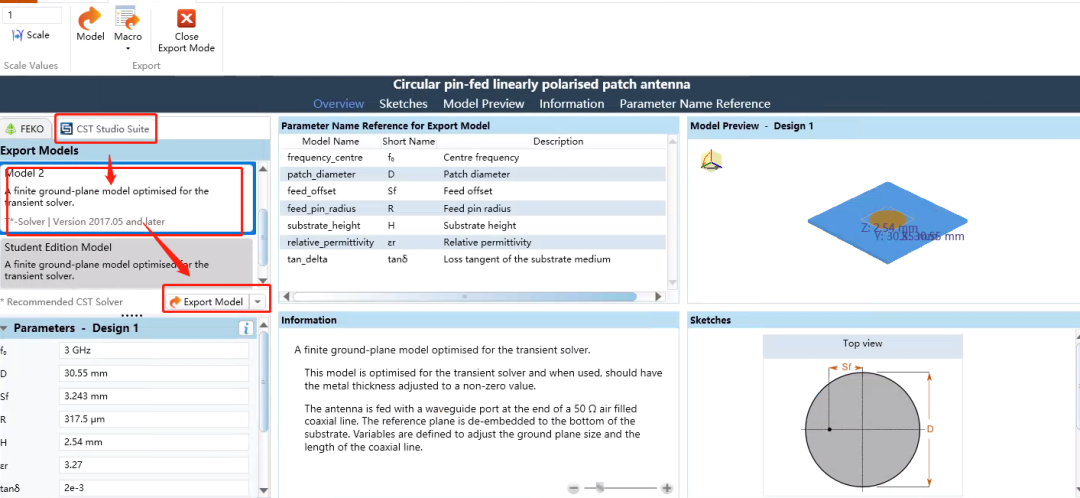
Task: Click the antenna 3D model preview
Action: tap(887, 224)
